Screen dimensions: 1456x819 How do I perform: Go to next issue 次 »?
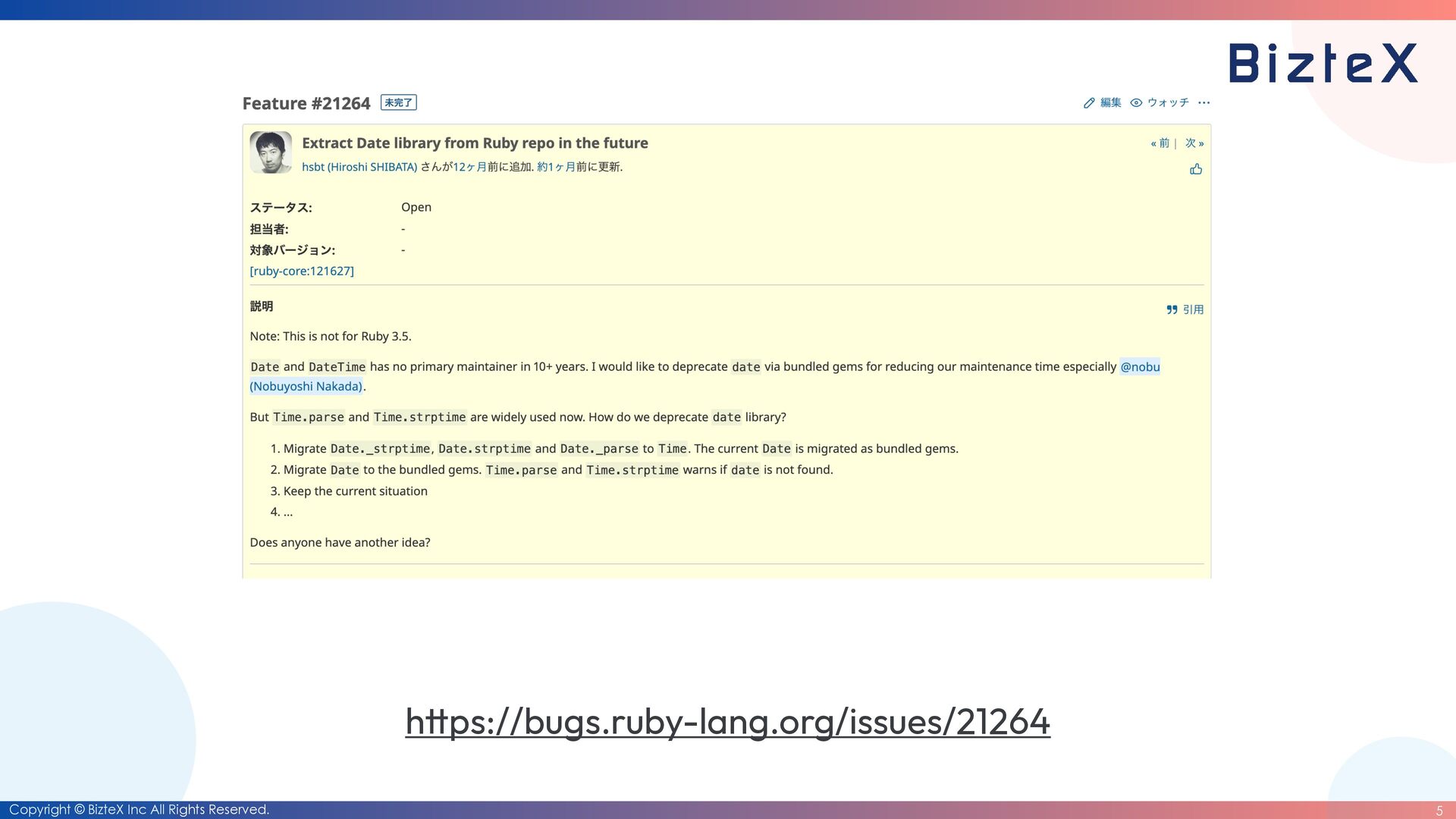[1194, 143]
